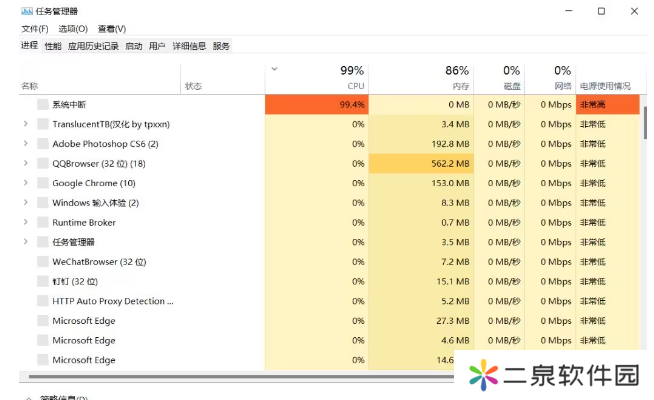654x400 pixels.
Task: Switch to the 详细信息 tab
Action: [189, 46]
